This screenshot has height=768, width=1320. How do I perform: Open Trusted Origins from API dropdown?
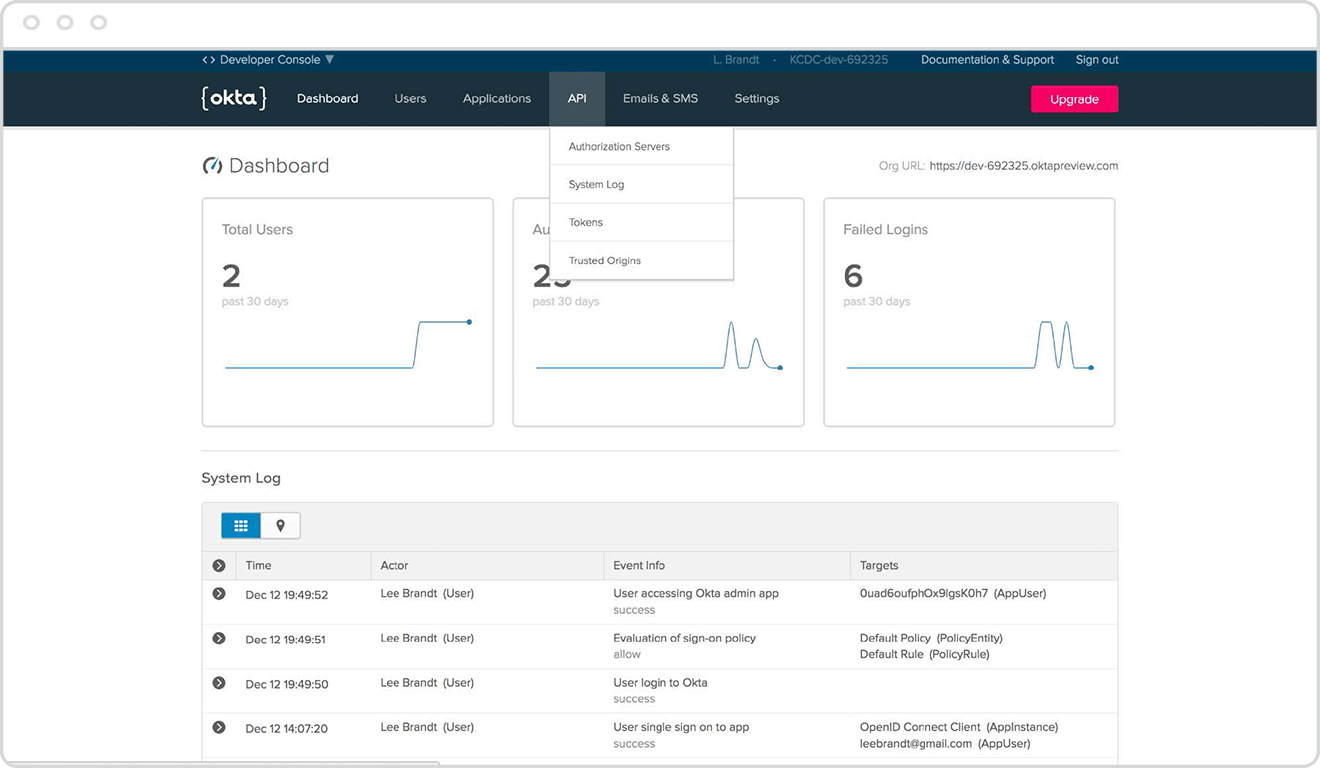point(605,261)
